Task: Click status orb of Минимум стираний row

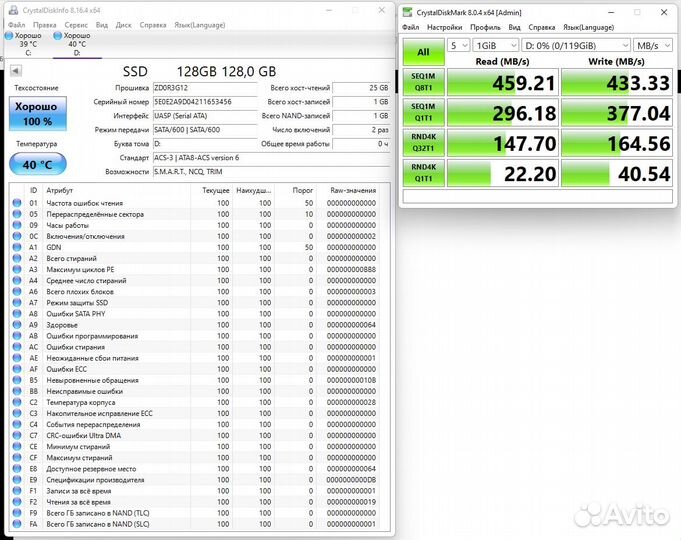Action: [17, 447]
